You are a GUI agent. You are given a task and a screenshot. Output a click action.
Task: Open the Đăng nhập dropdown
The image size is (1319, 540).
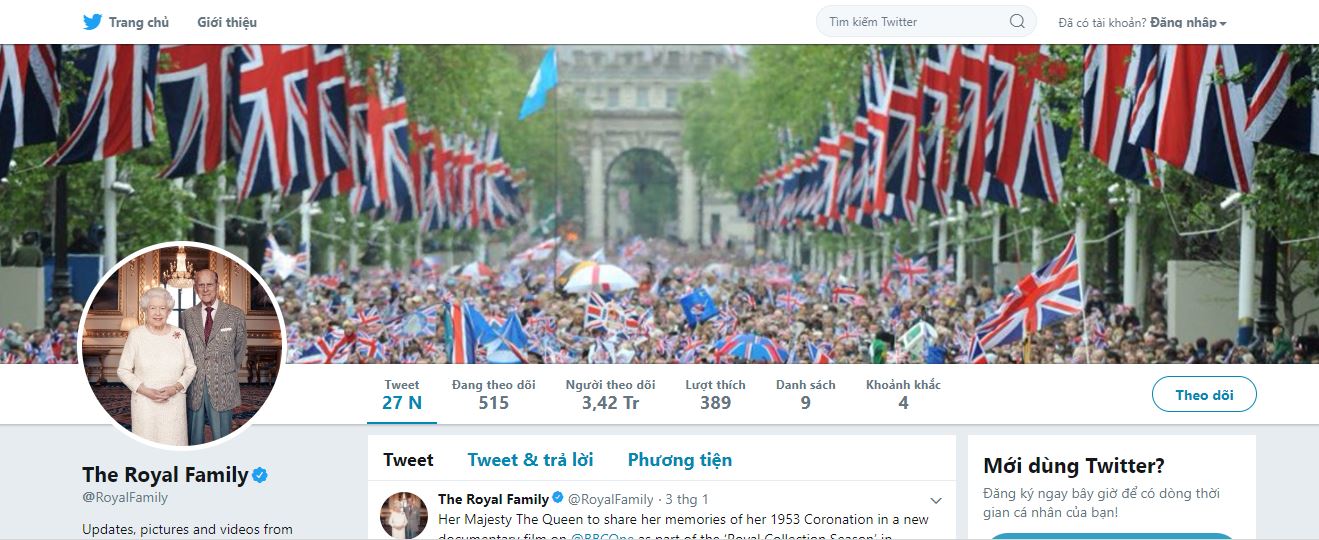click(x=1188, y=22)
